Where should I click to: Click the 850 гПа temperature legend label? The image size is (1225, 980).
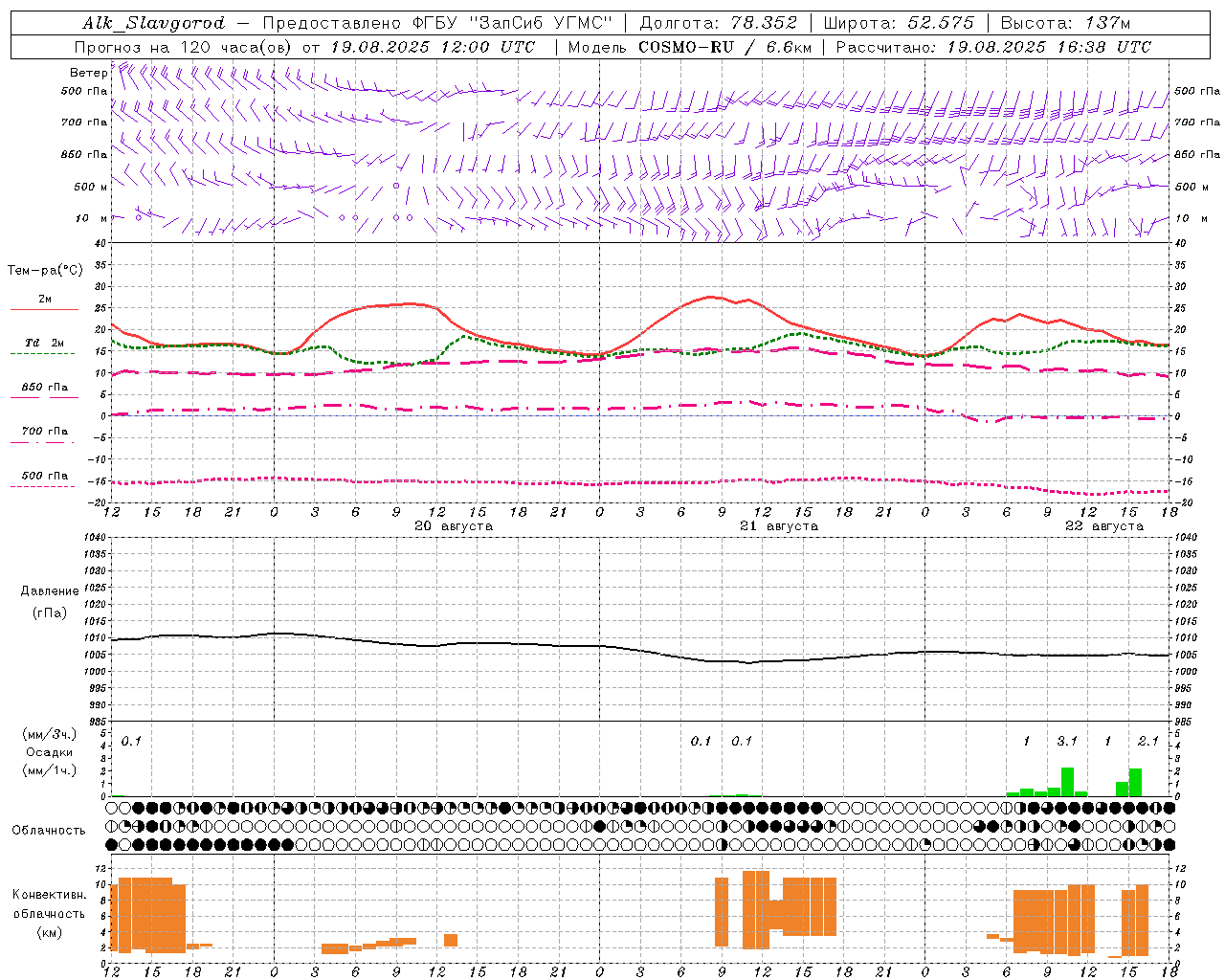(45, 388)
